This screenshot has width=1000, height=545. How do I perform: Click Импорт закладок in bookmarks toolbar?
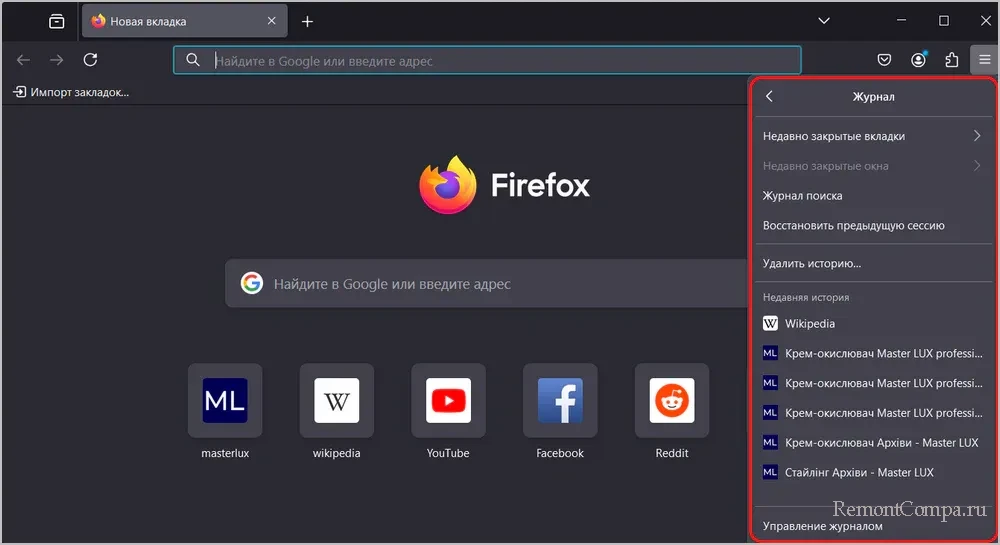tap(71, 92)
